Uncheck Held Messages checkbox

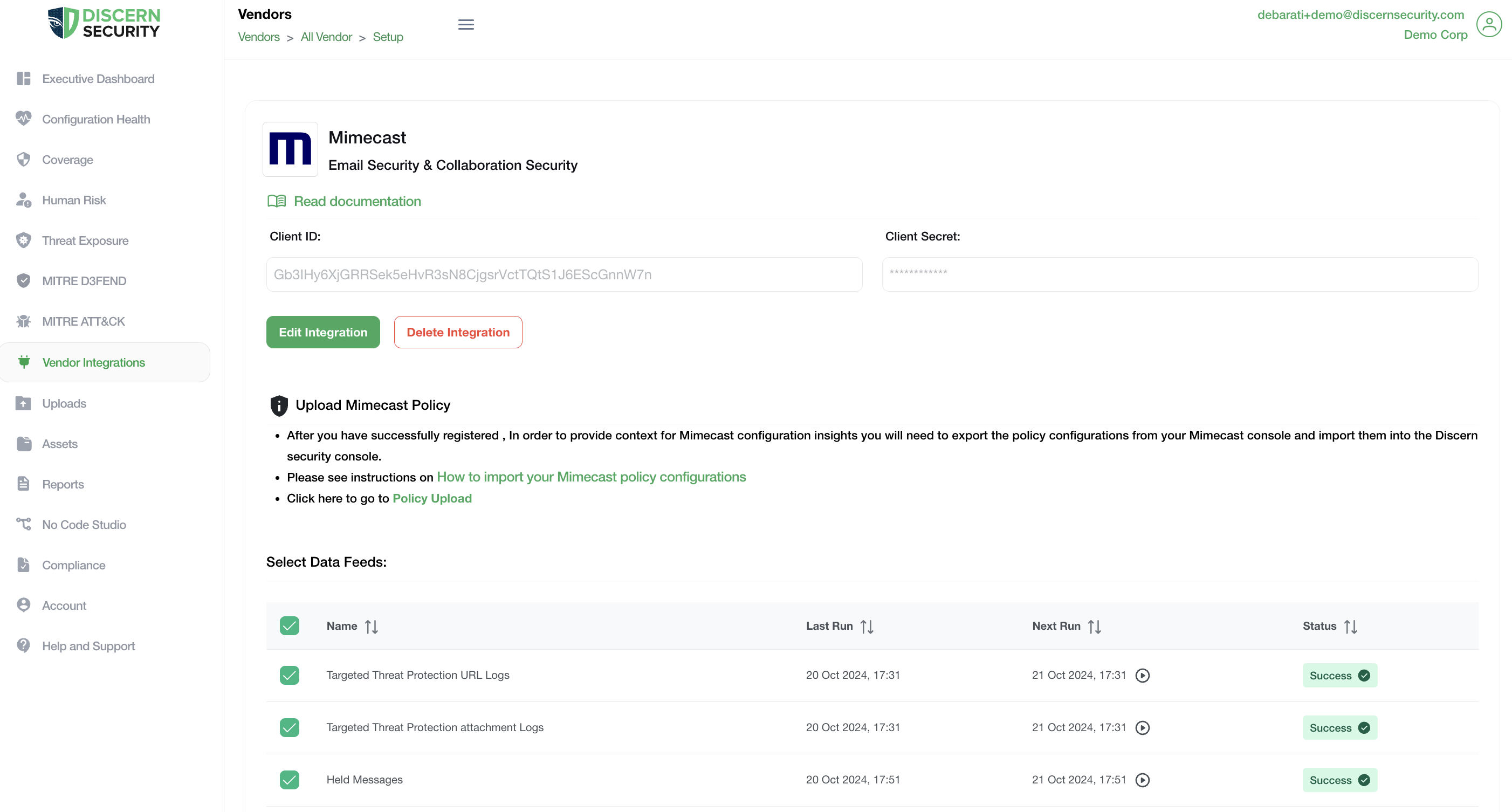(290, 780)
